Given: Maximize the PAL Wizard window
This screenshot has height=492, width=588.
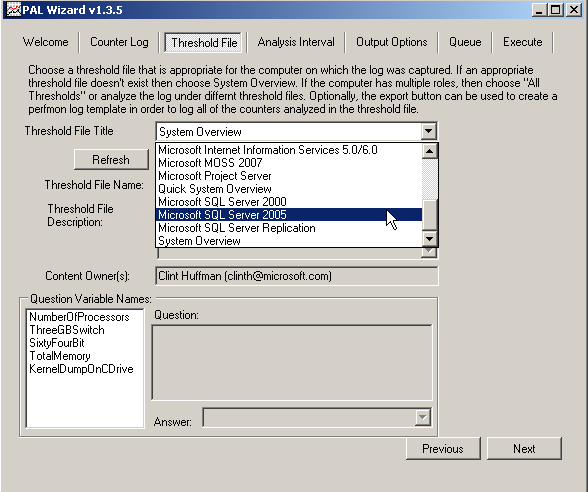Looking at the screenshot, I should click(x=555, y=9).
